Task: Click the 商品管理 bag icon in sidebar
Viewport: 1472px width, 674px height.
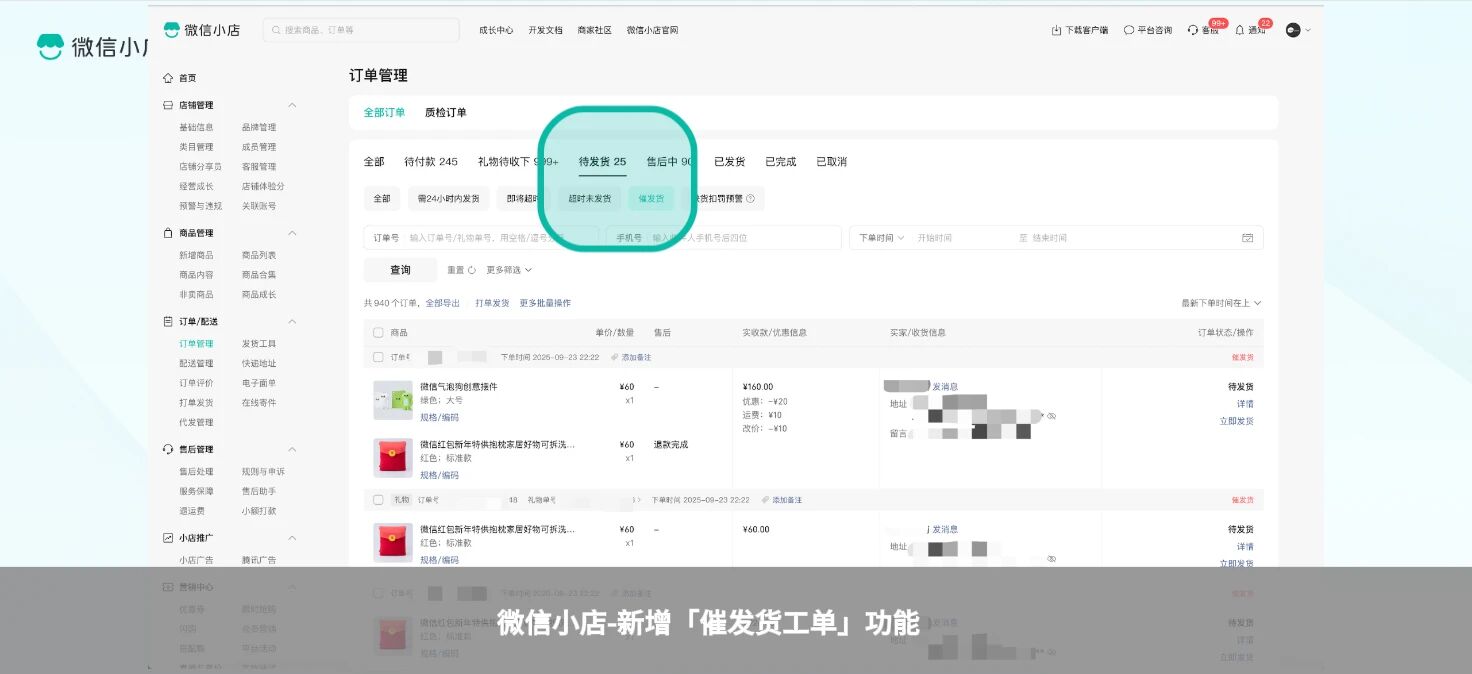Action: 168,233
